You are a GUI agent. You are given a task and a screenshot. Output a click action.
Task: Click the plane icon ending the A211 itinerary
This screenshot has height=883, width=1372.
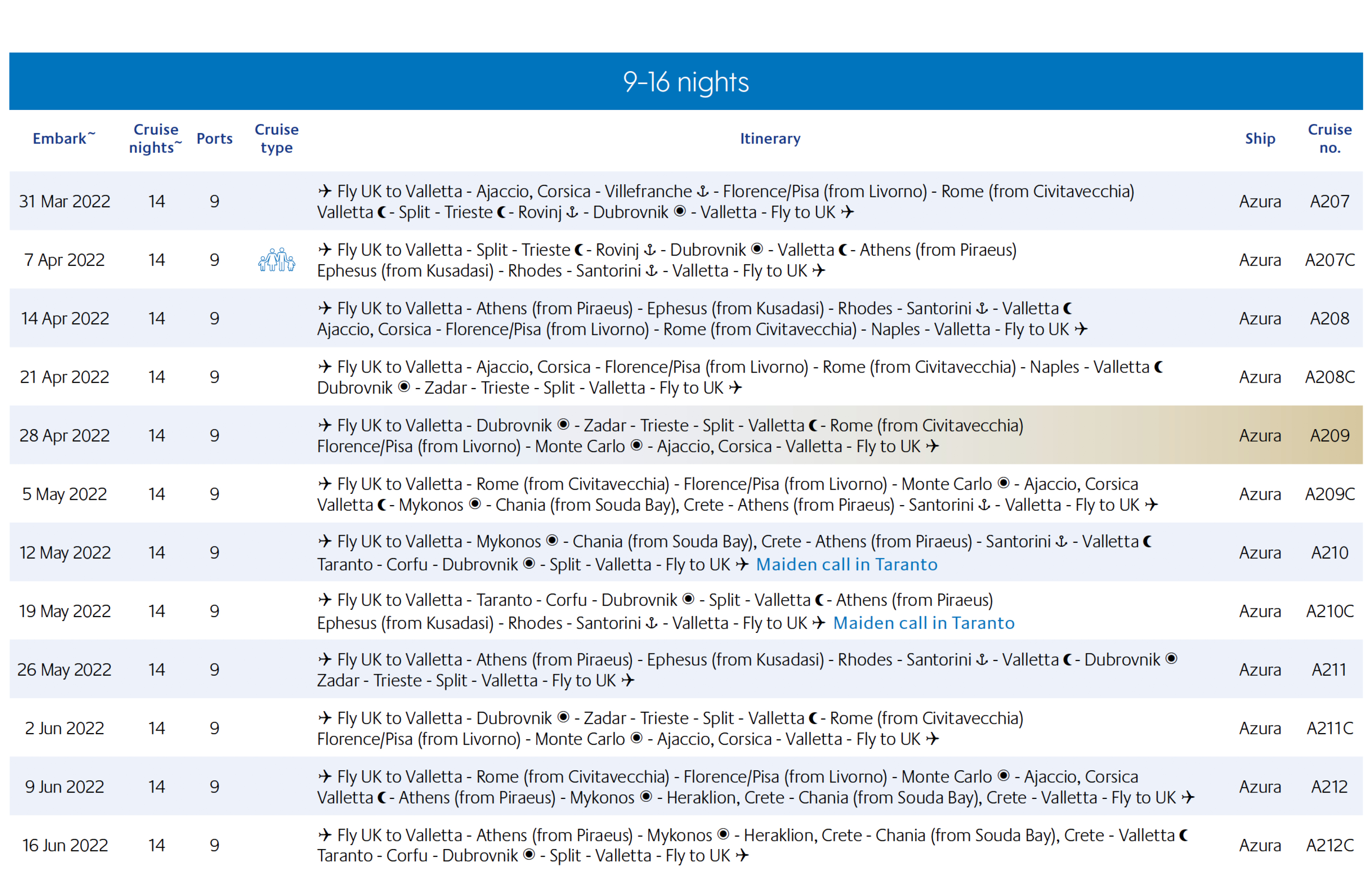(x=628, y=680)
